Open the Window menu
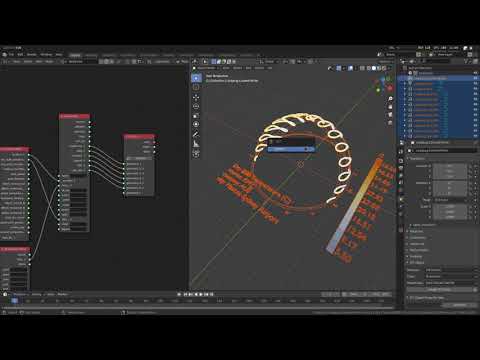Viewport: 480px width, 360px height. point(46,55)
